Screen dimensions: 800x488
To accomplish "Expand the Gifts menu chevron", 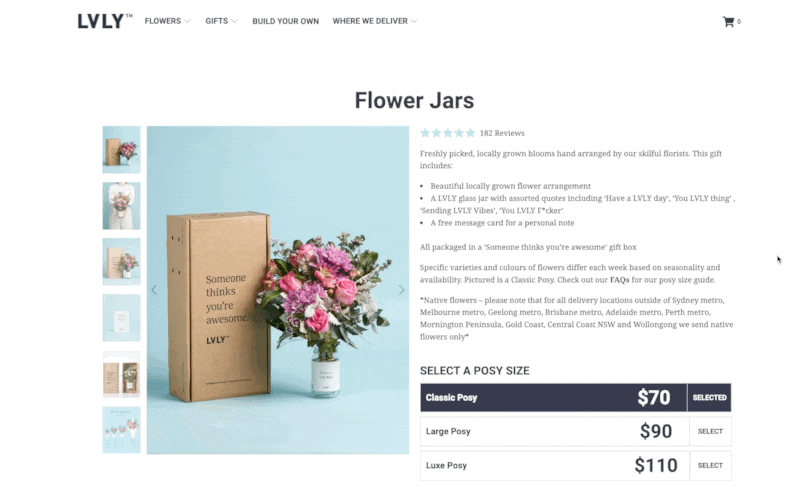I will (x=235, y=21).
